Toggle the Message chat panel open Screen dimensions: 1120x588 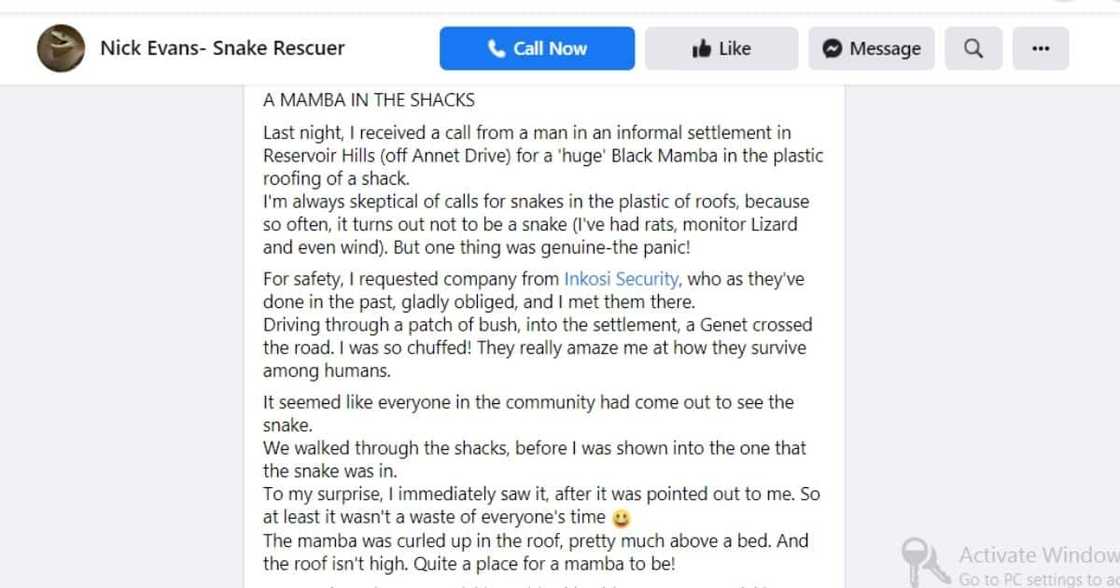click(x=870, y=47)
